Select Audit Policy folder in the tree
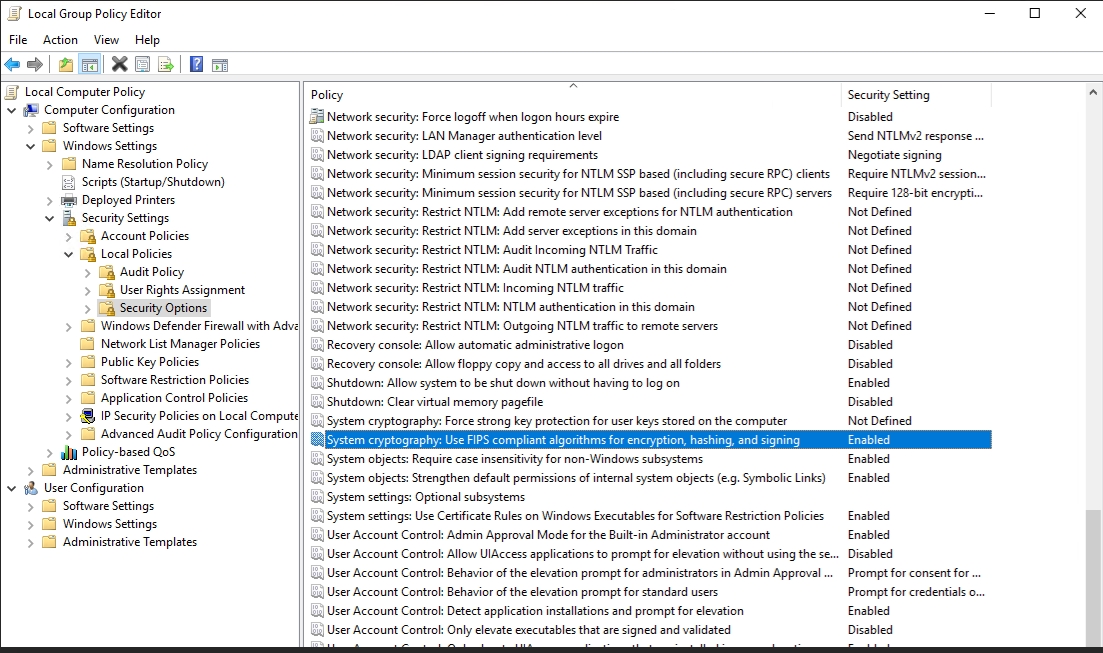The height and width of the screenshot is (653, 1103). tap(152, 272)
